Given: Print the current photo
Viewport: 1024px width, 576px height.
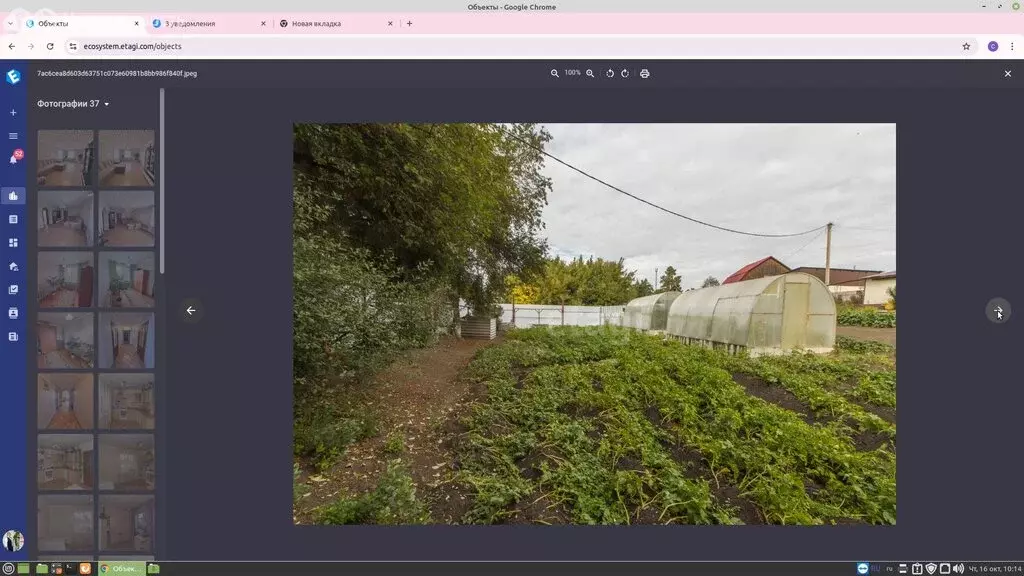Looking at the screenshot, I should (645, 73).
